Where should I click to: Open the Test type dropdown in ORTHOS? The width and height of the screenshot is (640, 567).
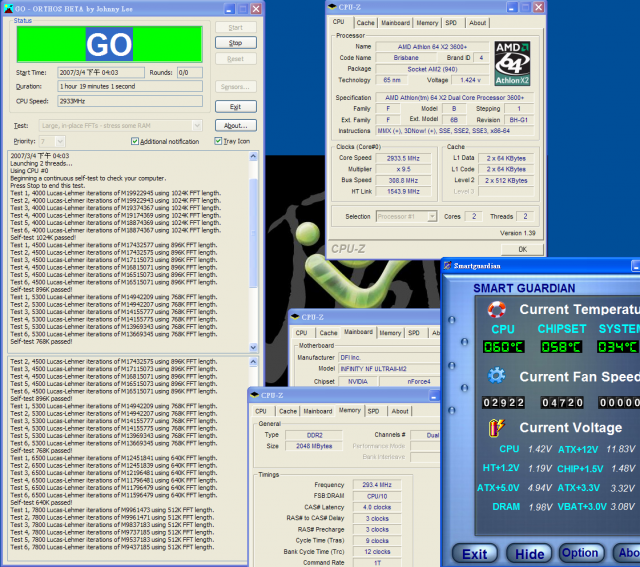click(197, 125)
